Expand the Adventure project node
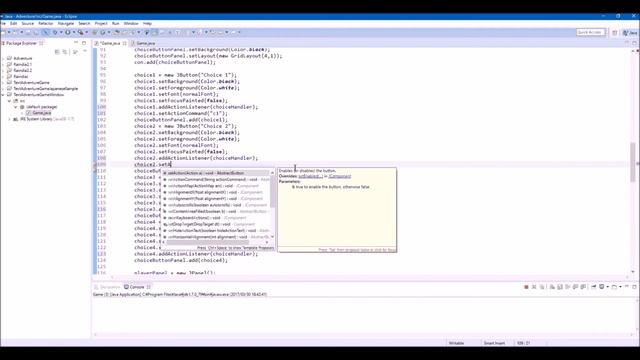 pyautogui.click(x=4, y=58)
